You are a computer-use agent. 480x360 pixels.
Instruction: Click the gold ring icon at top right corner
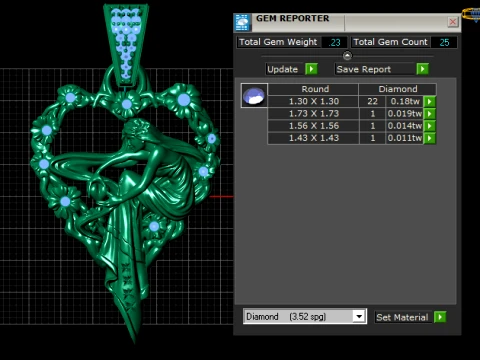click(x=472, y=15)
